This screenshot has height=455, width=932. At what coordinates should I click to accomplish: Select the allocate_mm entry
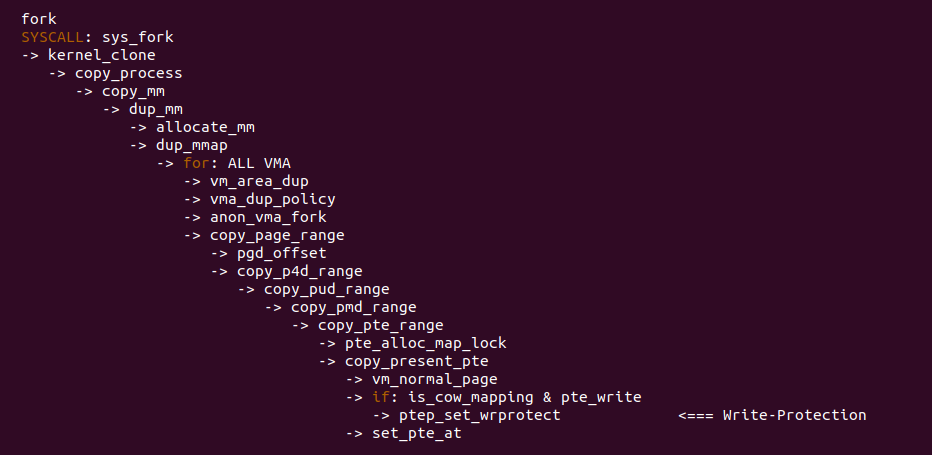pyautogui.click(x=205, y=127)
